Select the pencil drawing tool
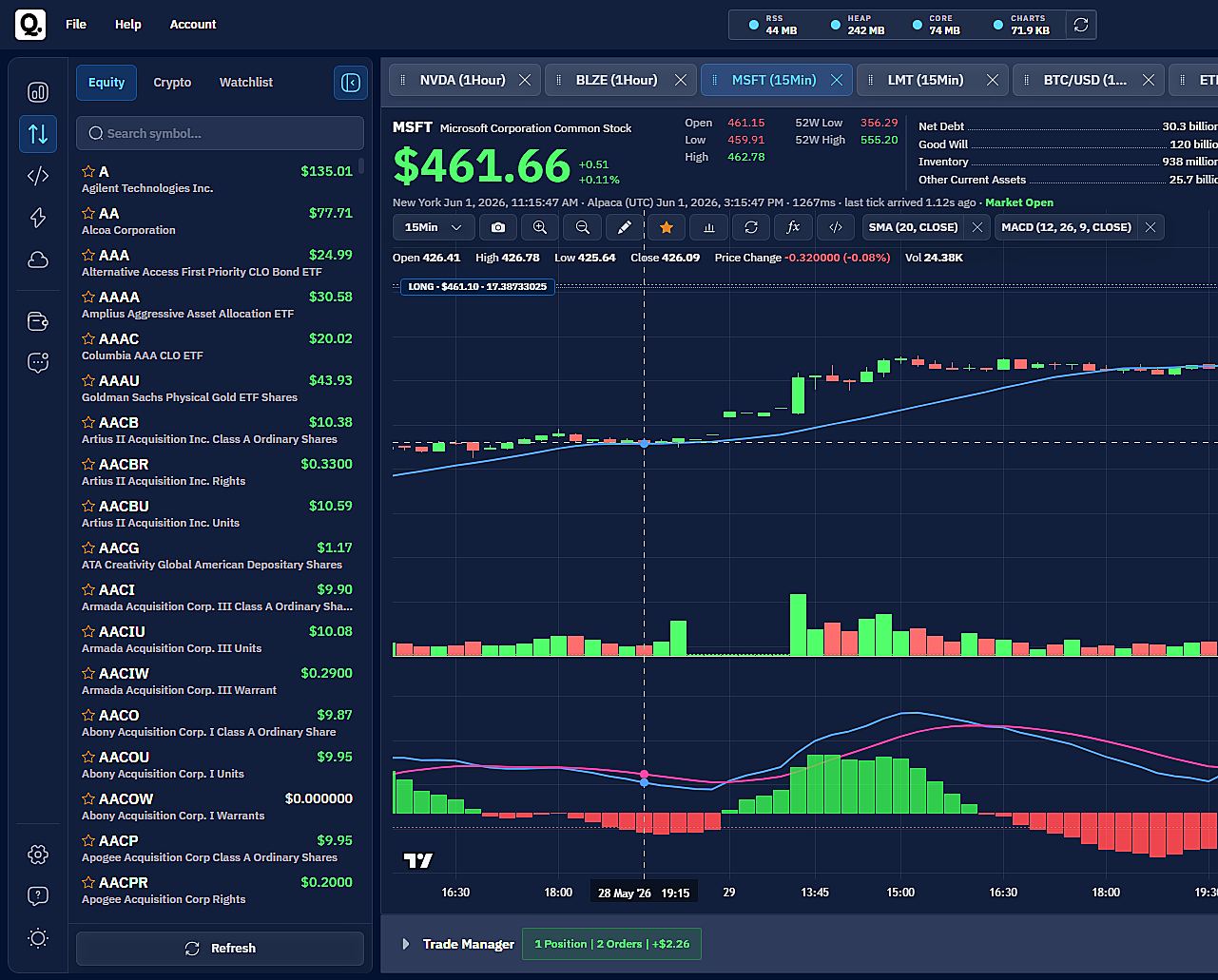The width and height of the screenshot is (1218, 980). tap(625, 227)
